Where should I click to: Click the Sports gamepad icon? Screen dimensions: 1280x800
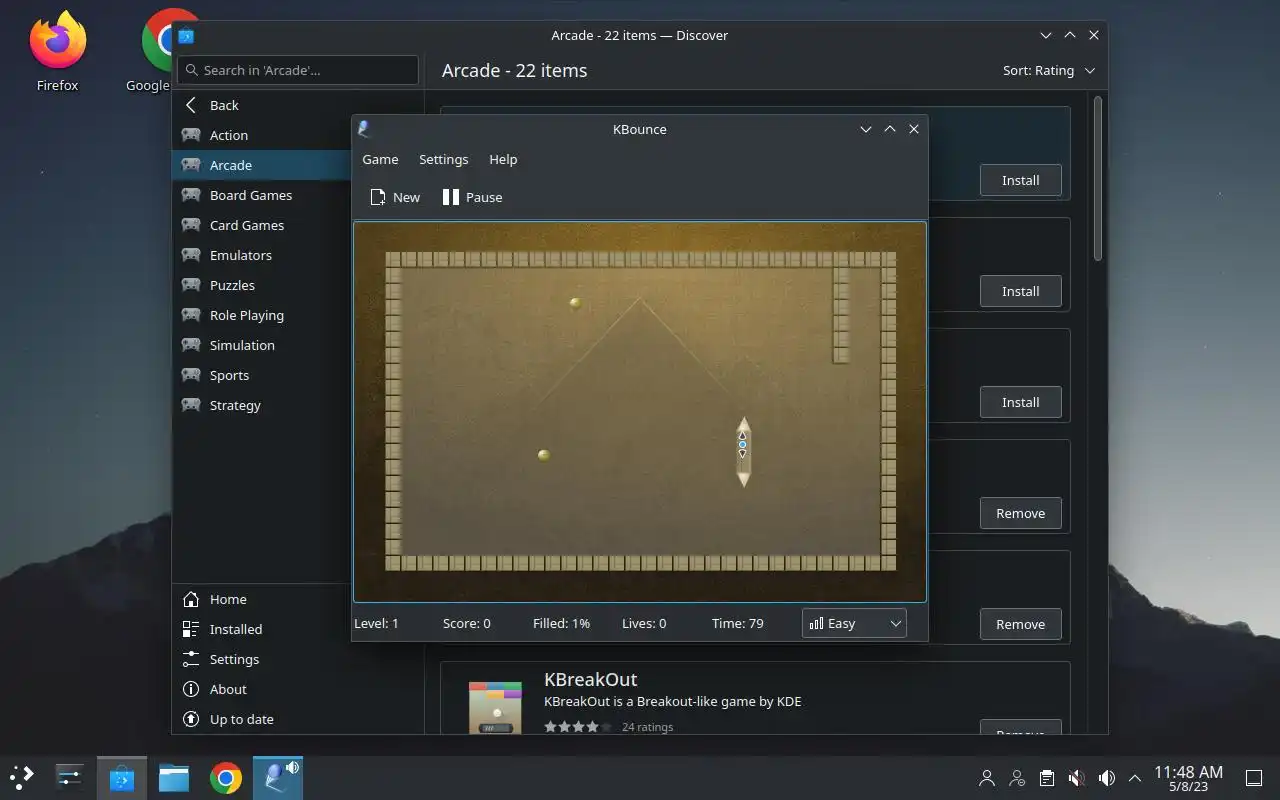(x=191, y=375)
